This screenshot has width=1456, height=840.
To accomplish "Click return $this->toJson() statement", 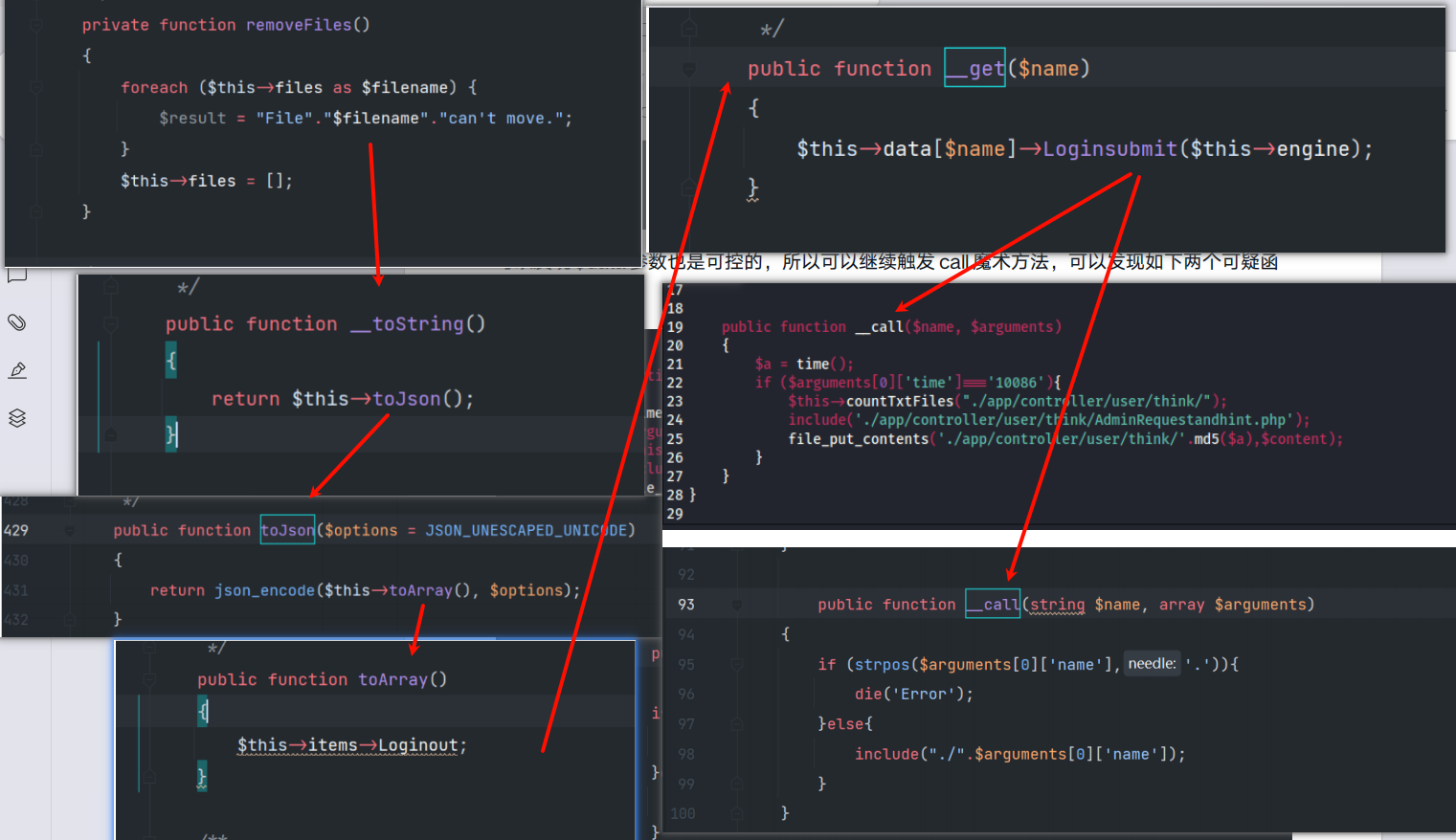I will 343,399.
